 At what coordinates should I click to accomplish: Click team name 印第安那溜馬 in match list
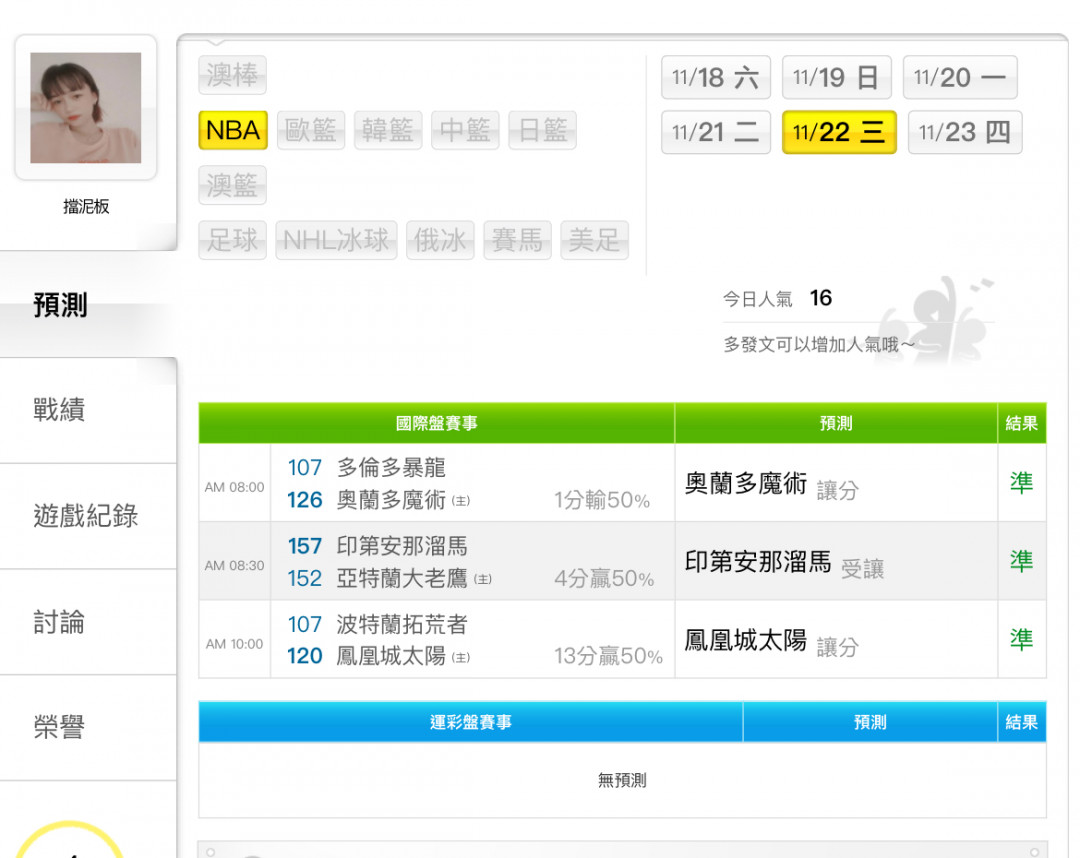click(402, 546)
